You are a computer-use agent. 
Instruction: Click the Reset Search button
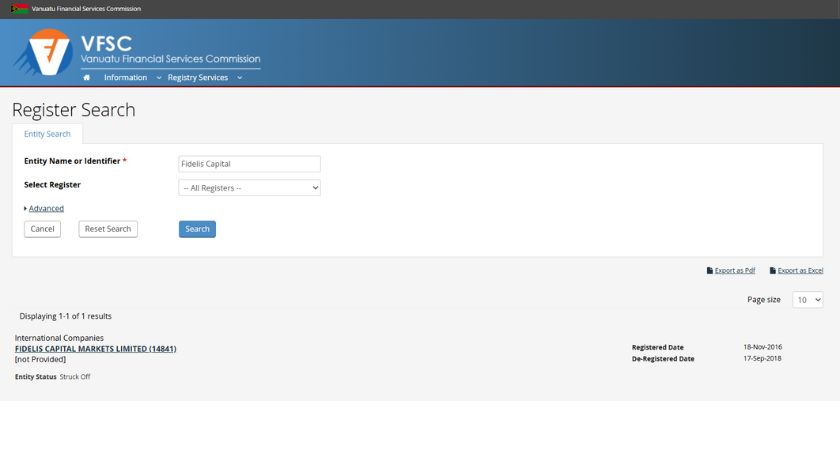108,229
